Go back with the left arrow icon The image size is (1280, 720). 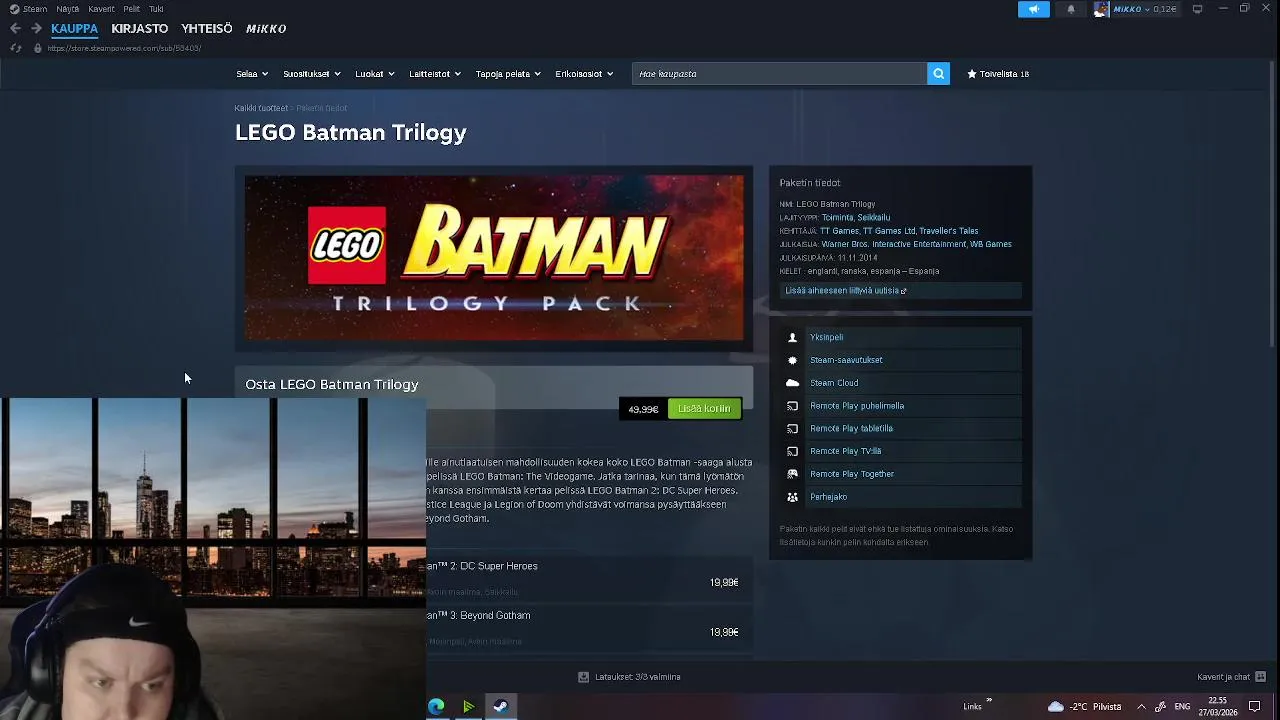(15, 28)
